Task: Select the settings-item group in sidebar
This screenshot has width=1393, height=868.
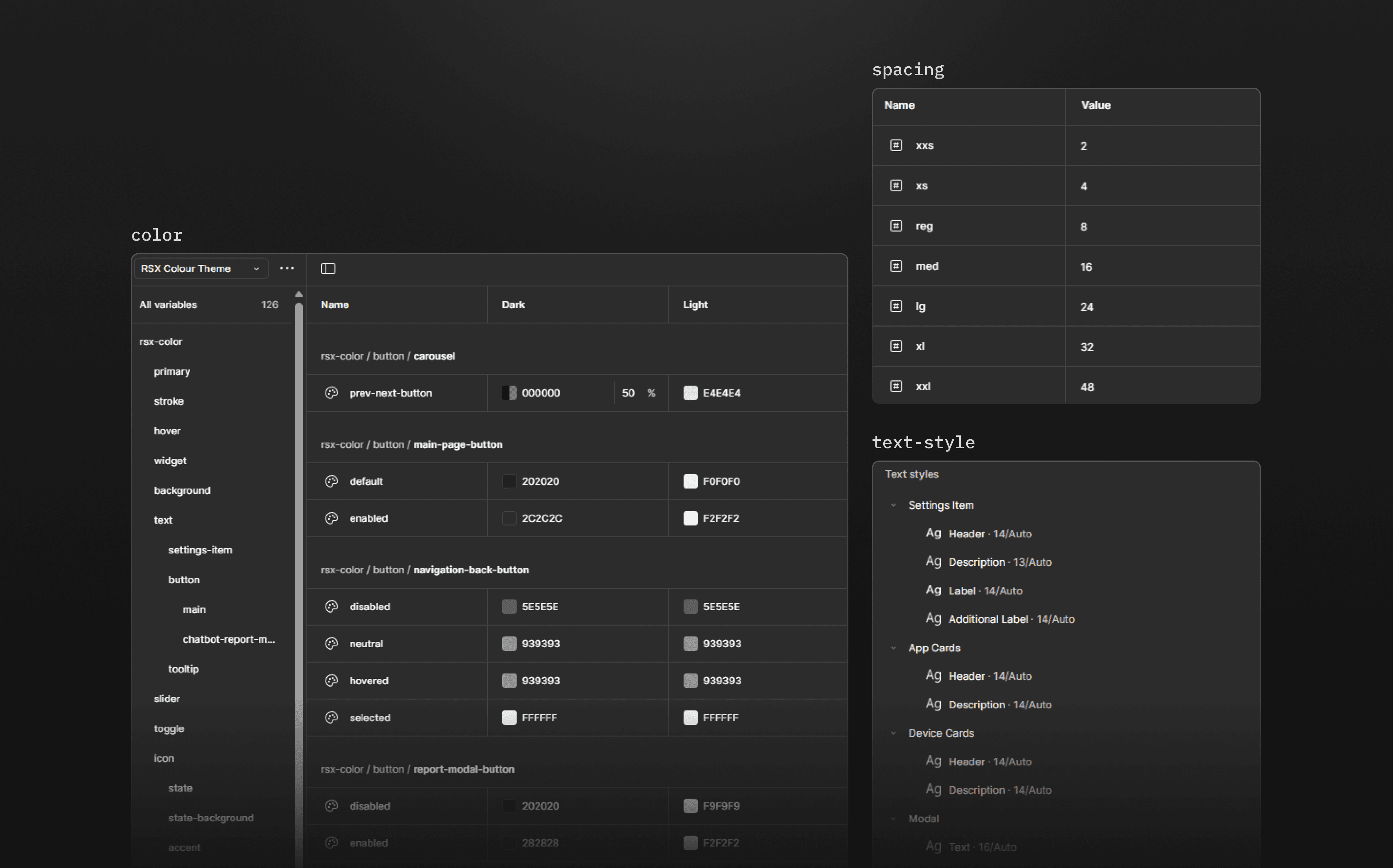Action: tap(200, 550)
